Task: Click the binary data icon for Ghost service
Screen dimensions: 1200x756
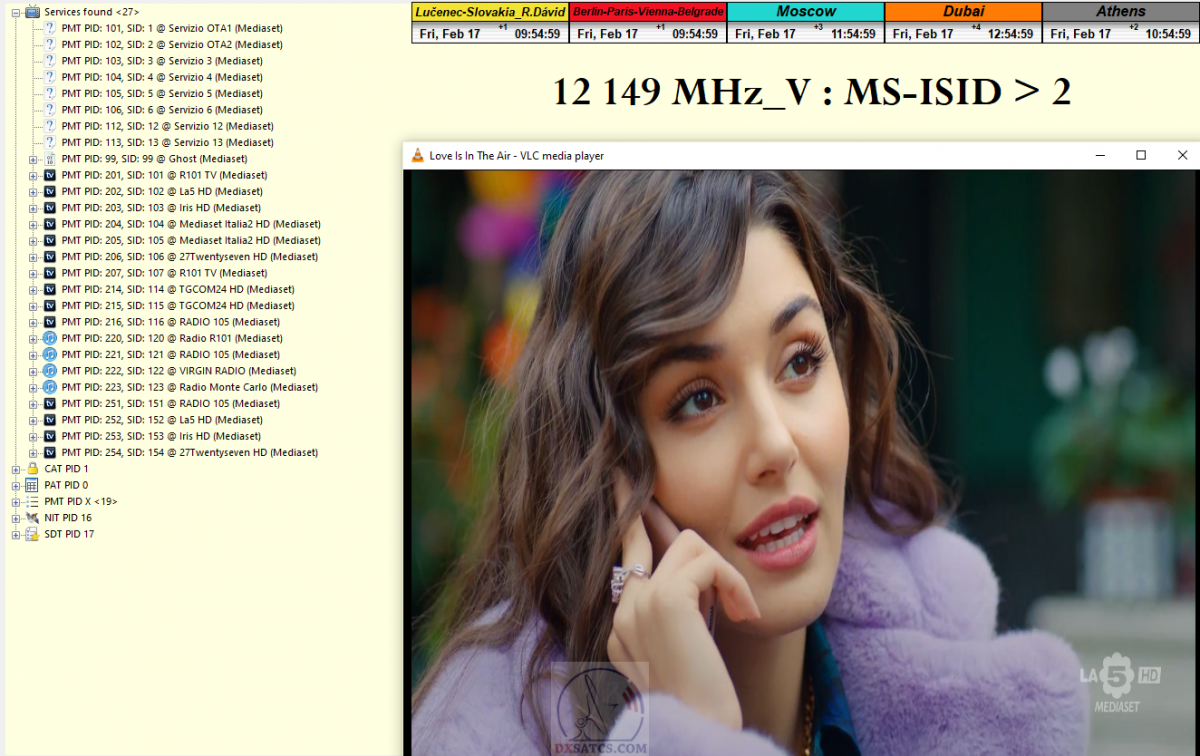Action: click(50, 159)
